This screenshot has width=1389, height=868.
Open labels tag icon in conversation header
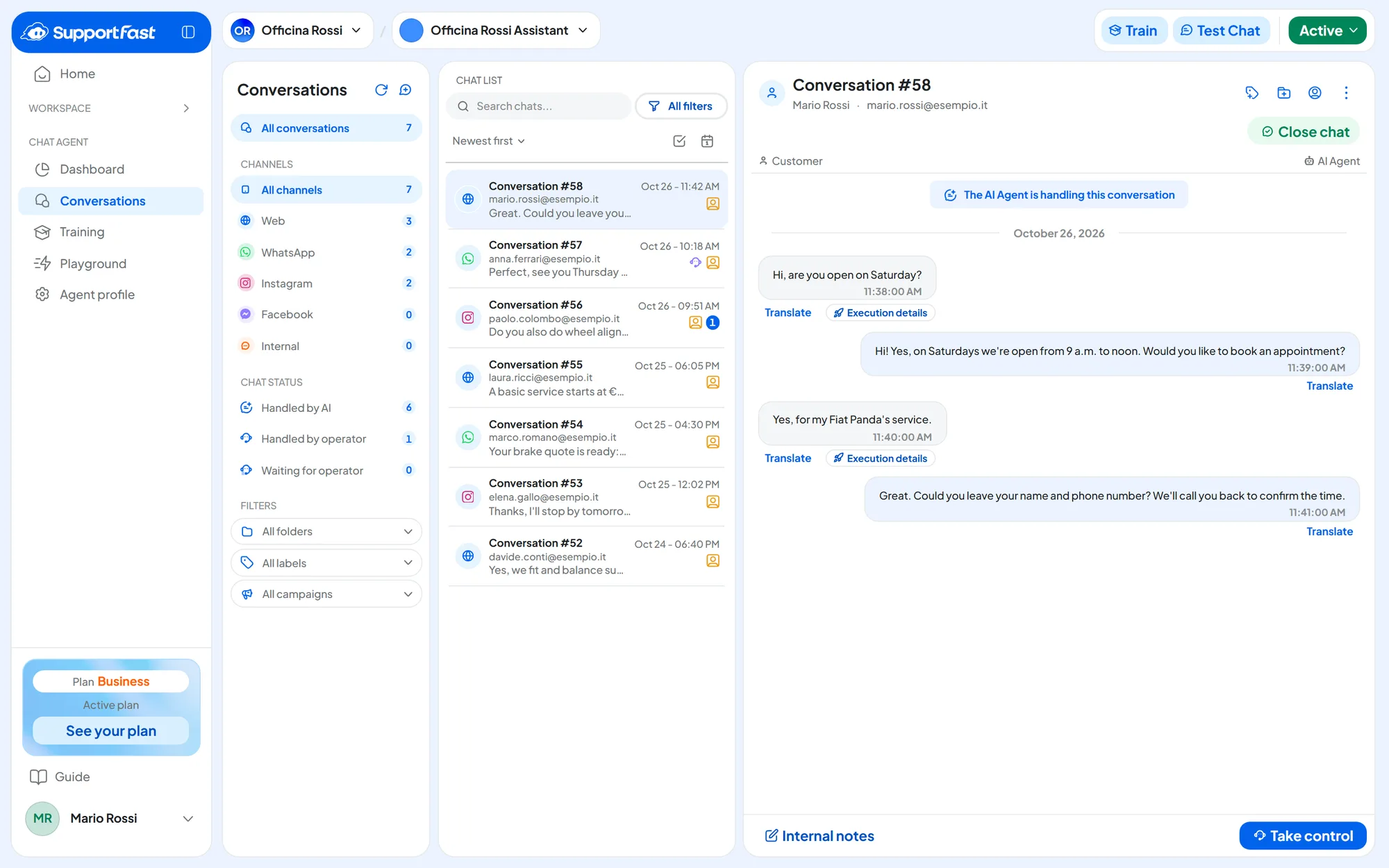pyautogui.click(x=1252, y=92)
